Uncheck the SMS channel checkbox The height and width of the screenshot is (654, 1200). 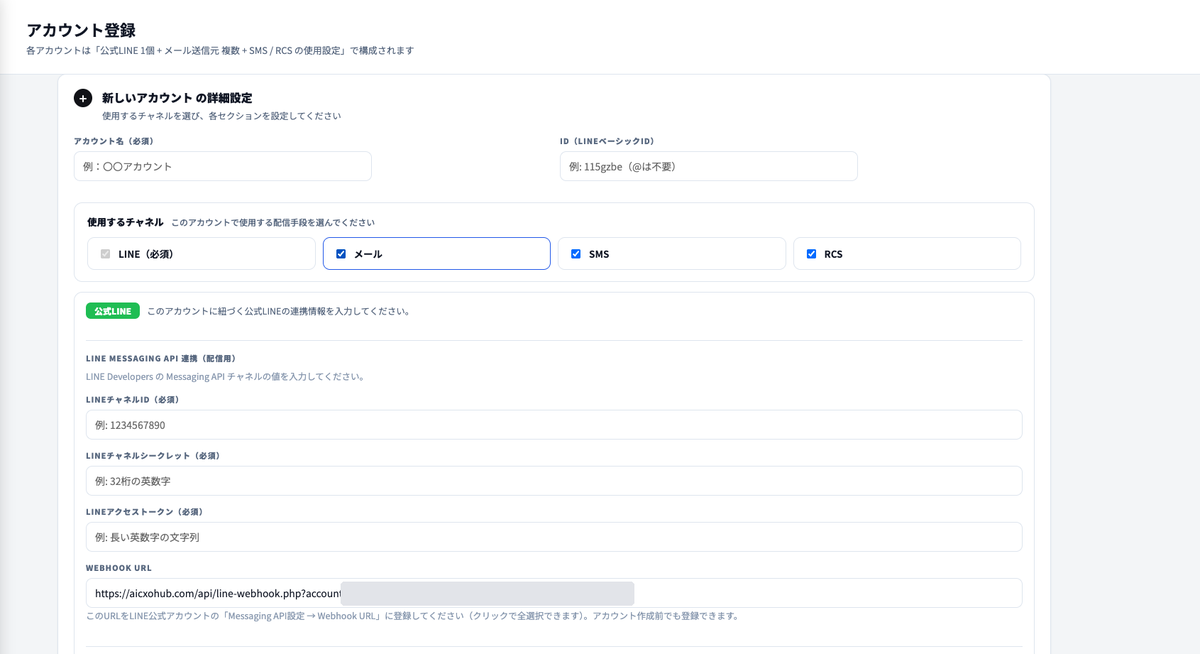click(576, 254)
